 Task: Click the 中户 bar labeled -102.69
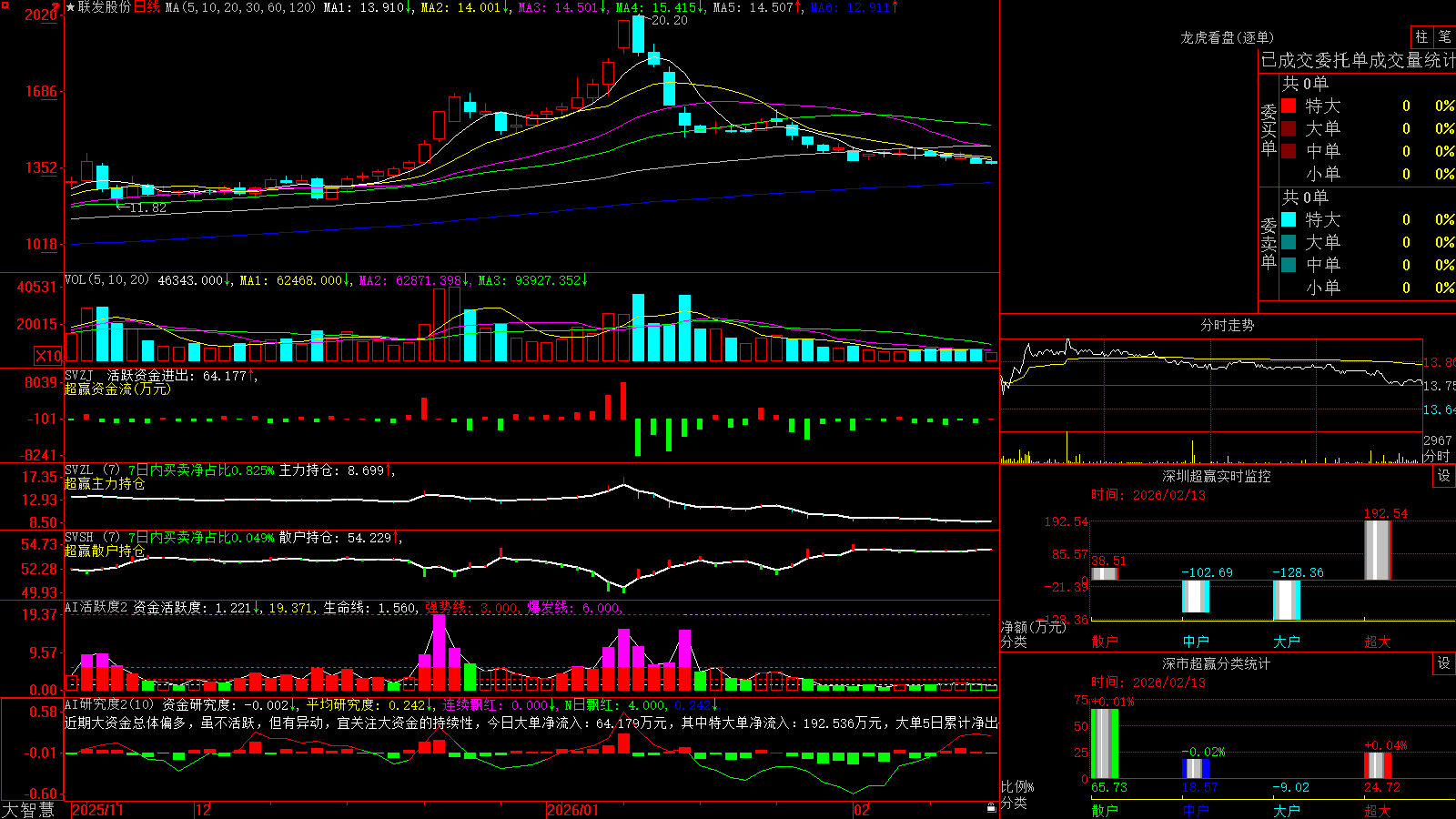tap(1196, 596)
